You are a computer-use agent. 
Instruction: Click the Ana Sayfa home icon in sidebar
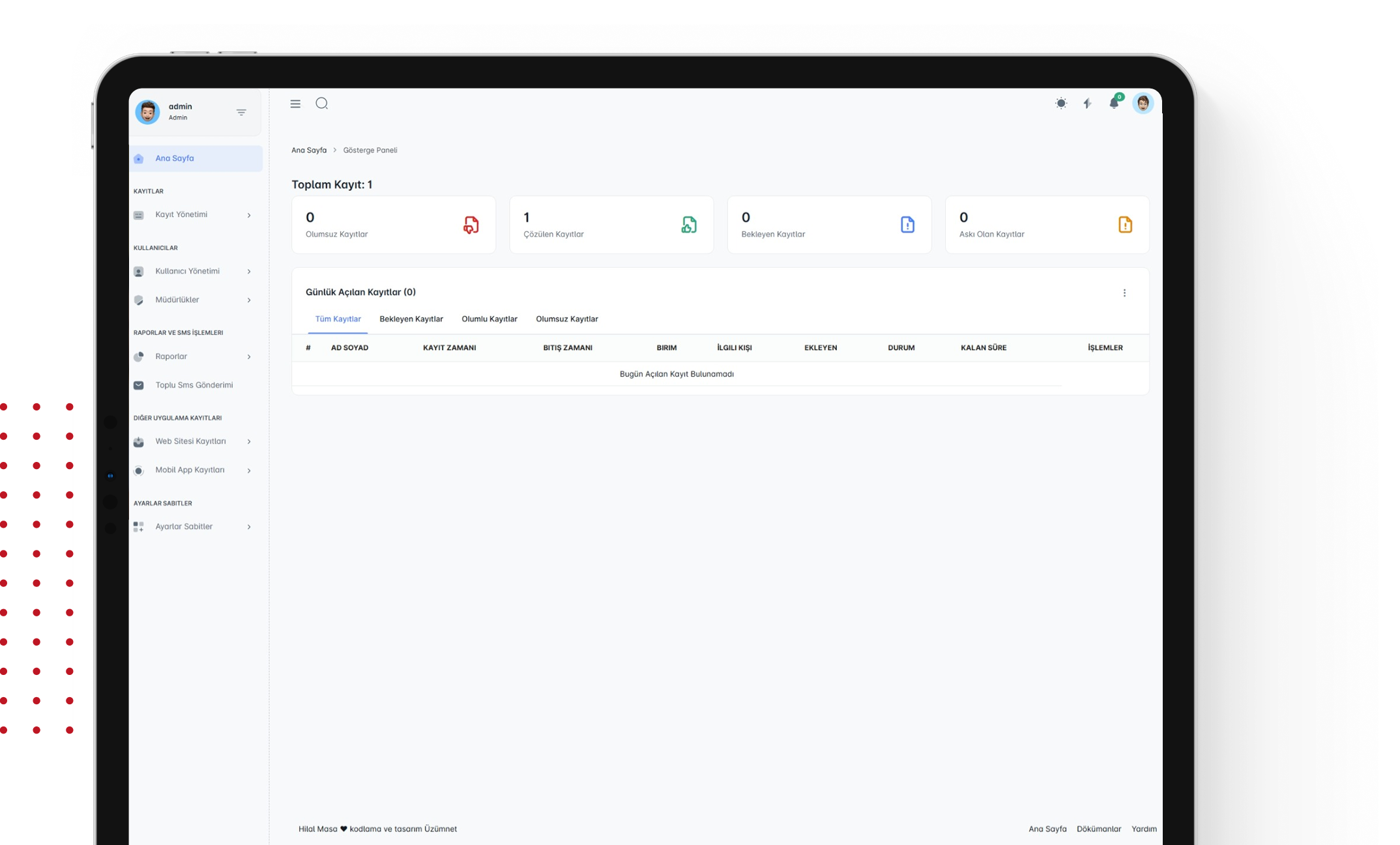point(139,159)
